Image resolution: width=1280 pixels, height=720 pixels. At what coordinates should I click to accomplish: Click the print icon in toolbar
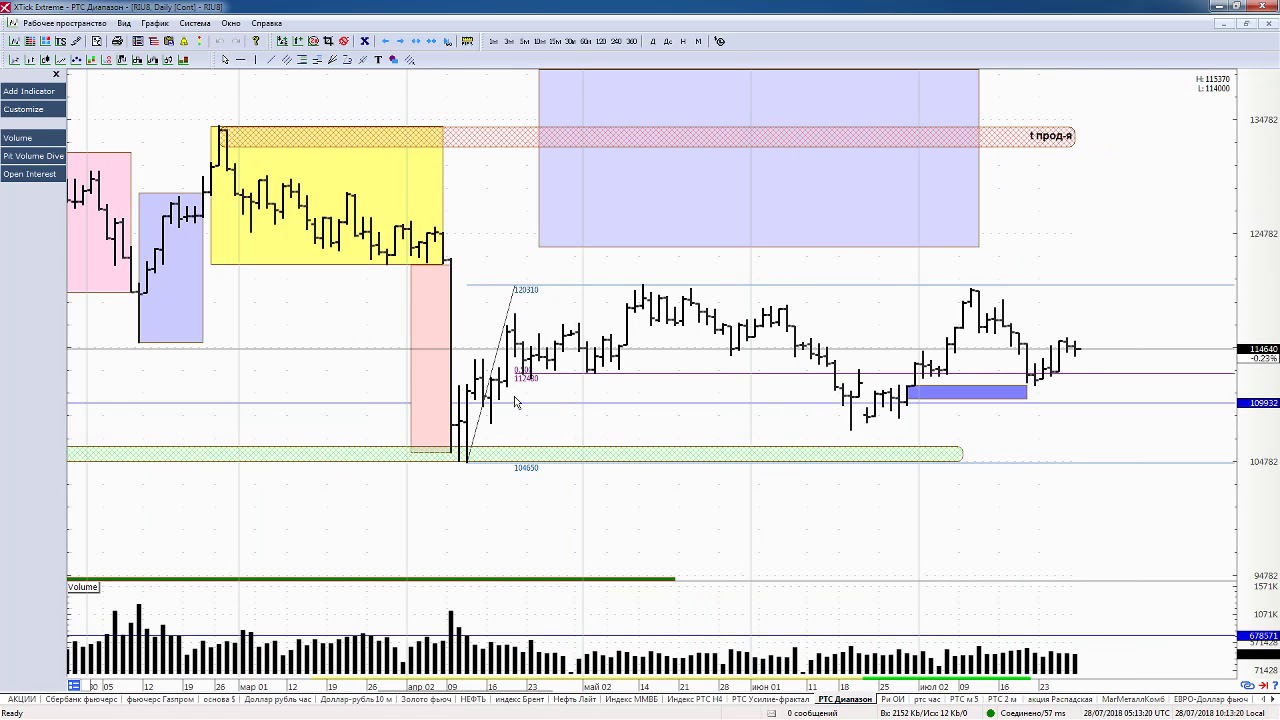(x=117, y=41)
